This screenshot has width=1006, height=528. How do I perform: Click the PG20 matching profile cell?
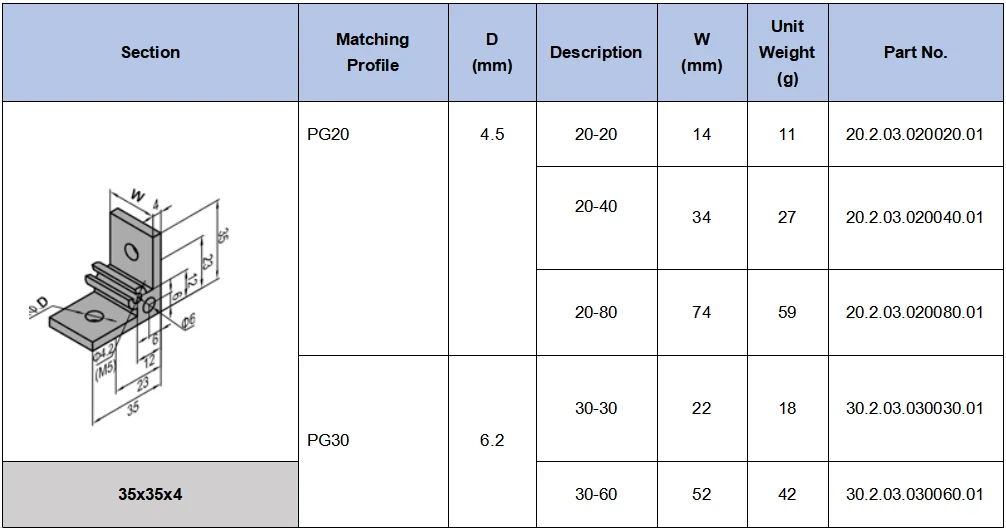point(329,134)
